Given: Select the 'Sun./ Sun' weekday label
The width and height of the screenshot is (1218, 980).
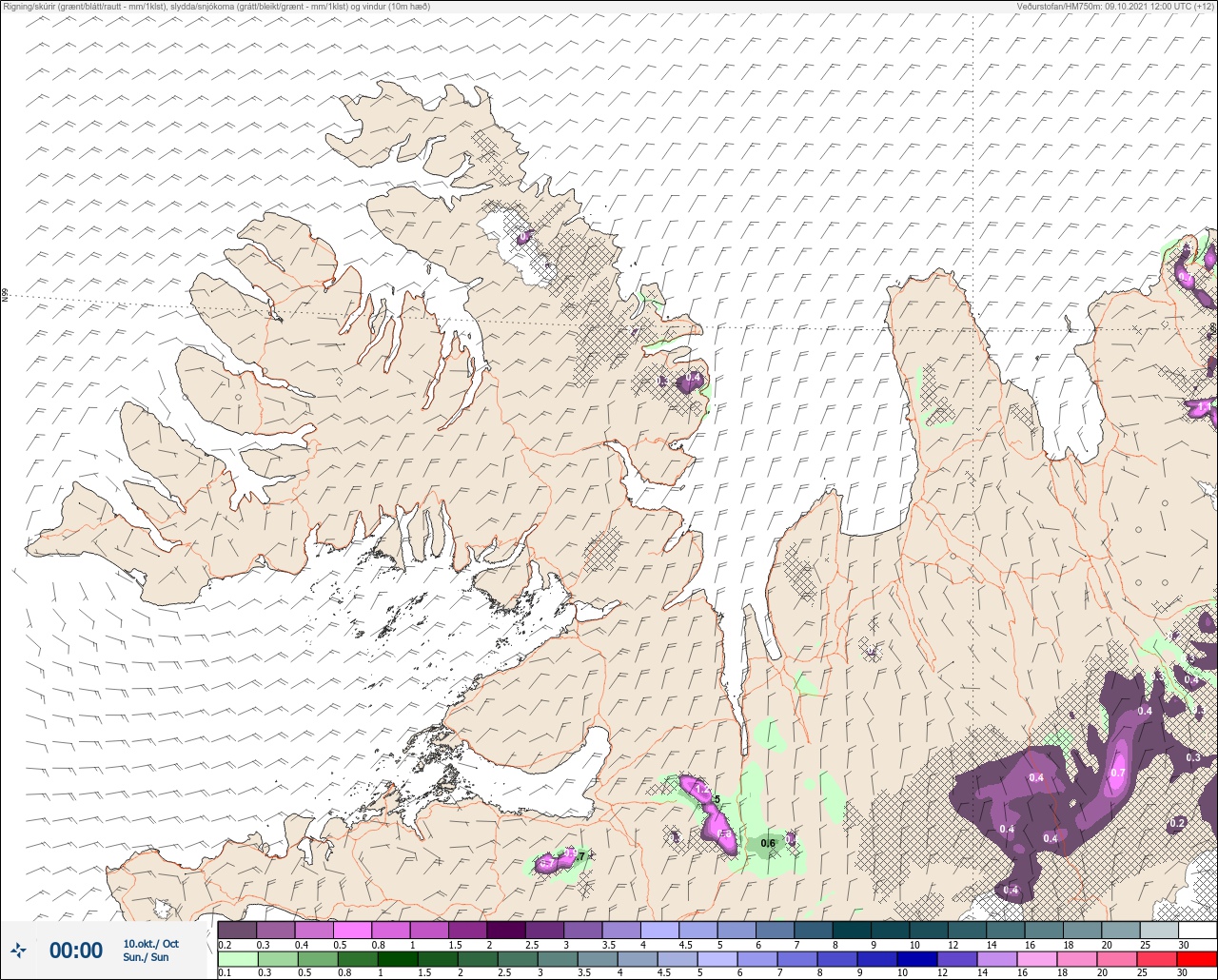Looking at the screenshot, I should click(x=146, y=957).
